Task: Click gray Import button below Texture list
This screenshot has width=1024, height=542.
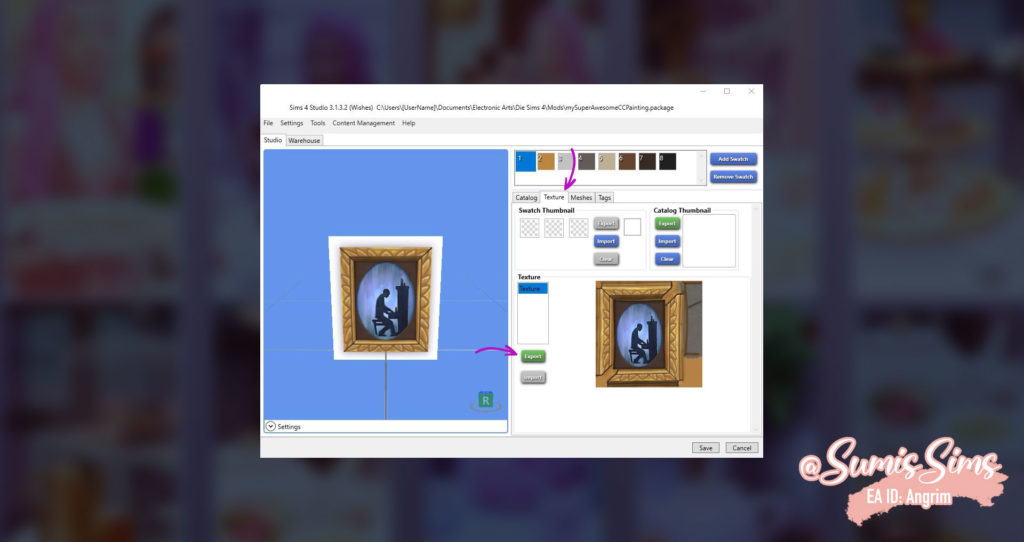Action: pyautogui.click(x=533, y=377)
